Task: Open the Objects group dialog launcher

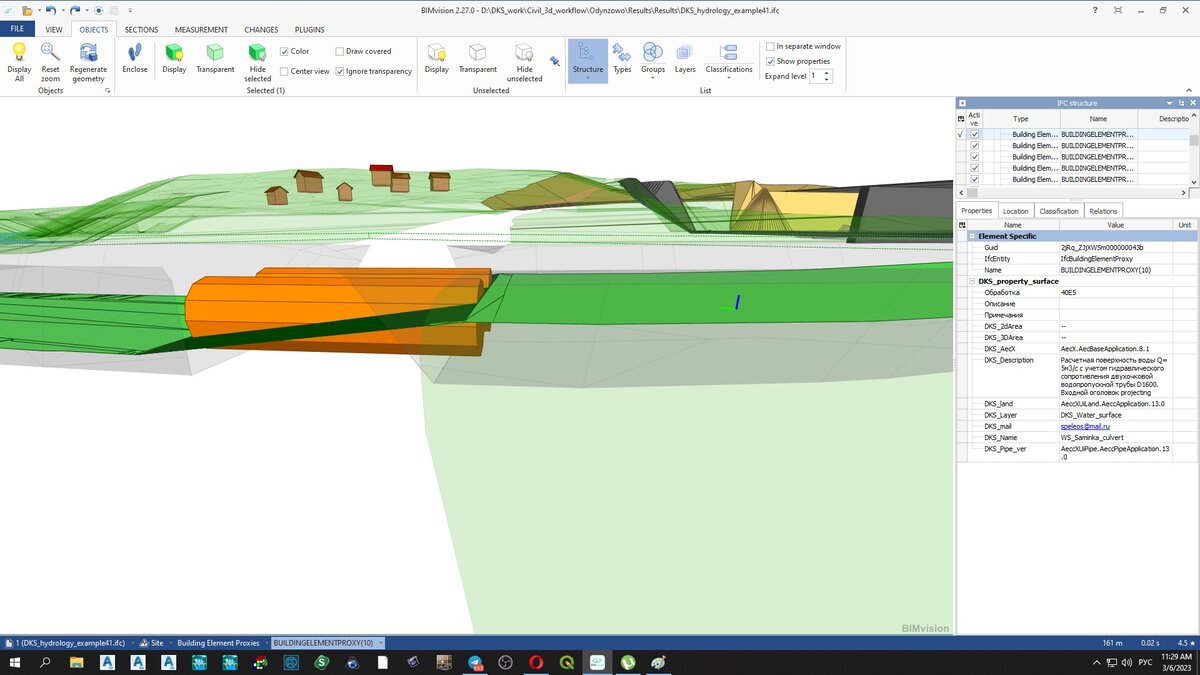Action: 107,90
